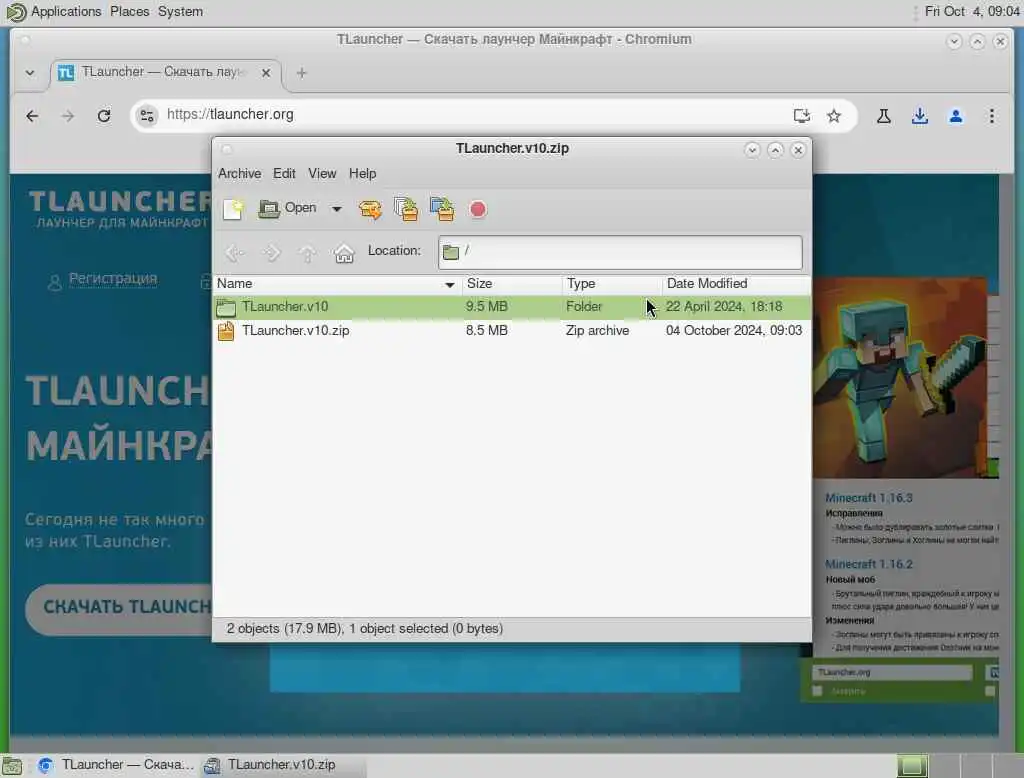Sort file list by Name column

337,284
